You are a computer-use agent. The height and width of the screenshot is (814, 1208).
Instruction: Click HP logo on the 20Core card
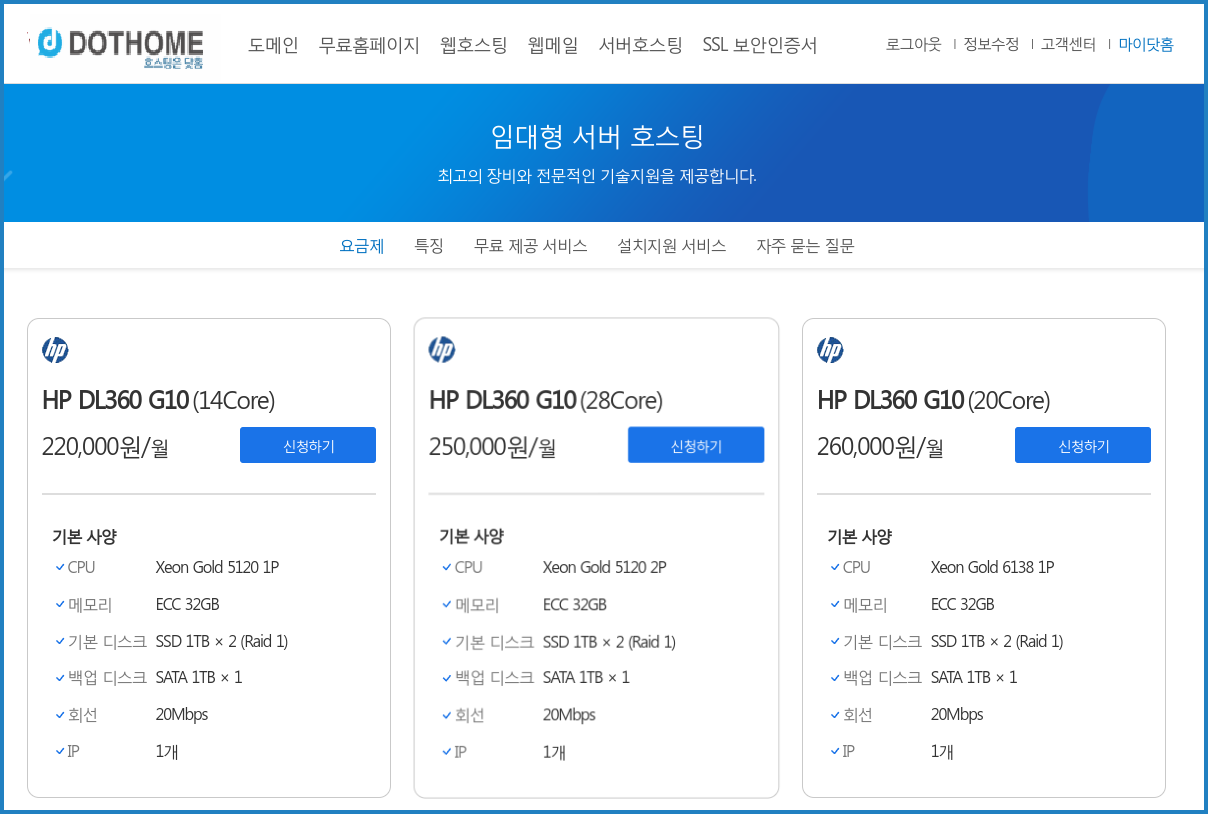tap(830, 350)
